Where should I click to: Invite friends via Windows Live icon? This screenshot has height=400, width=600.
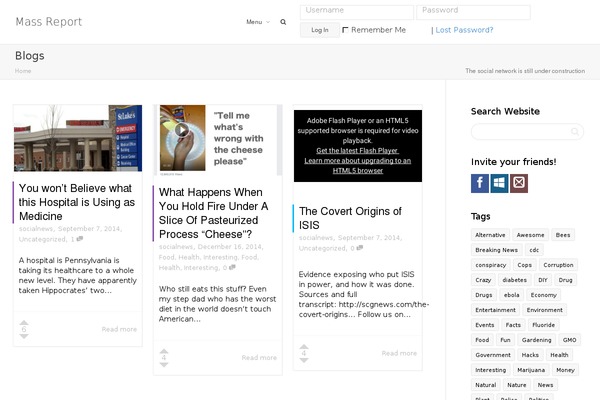(x=499, y=183)
